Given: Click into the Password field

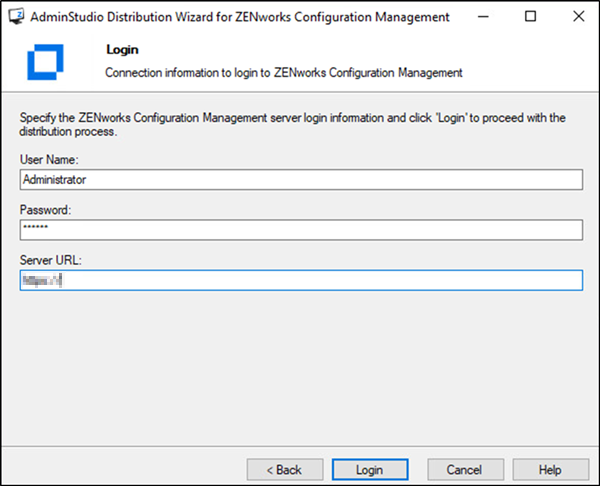Looking at the screenshot, I should 300,230.
